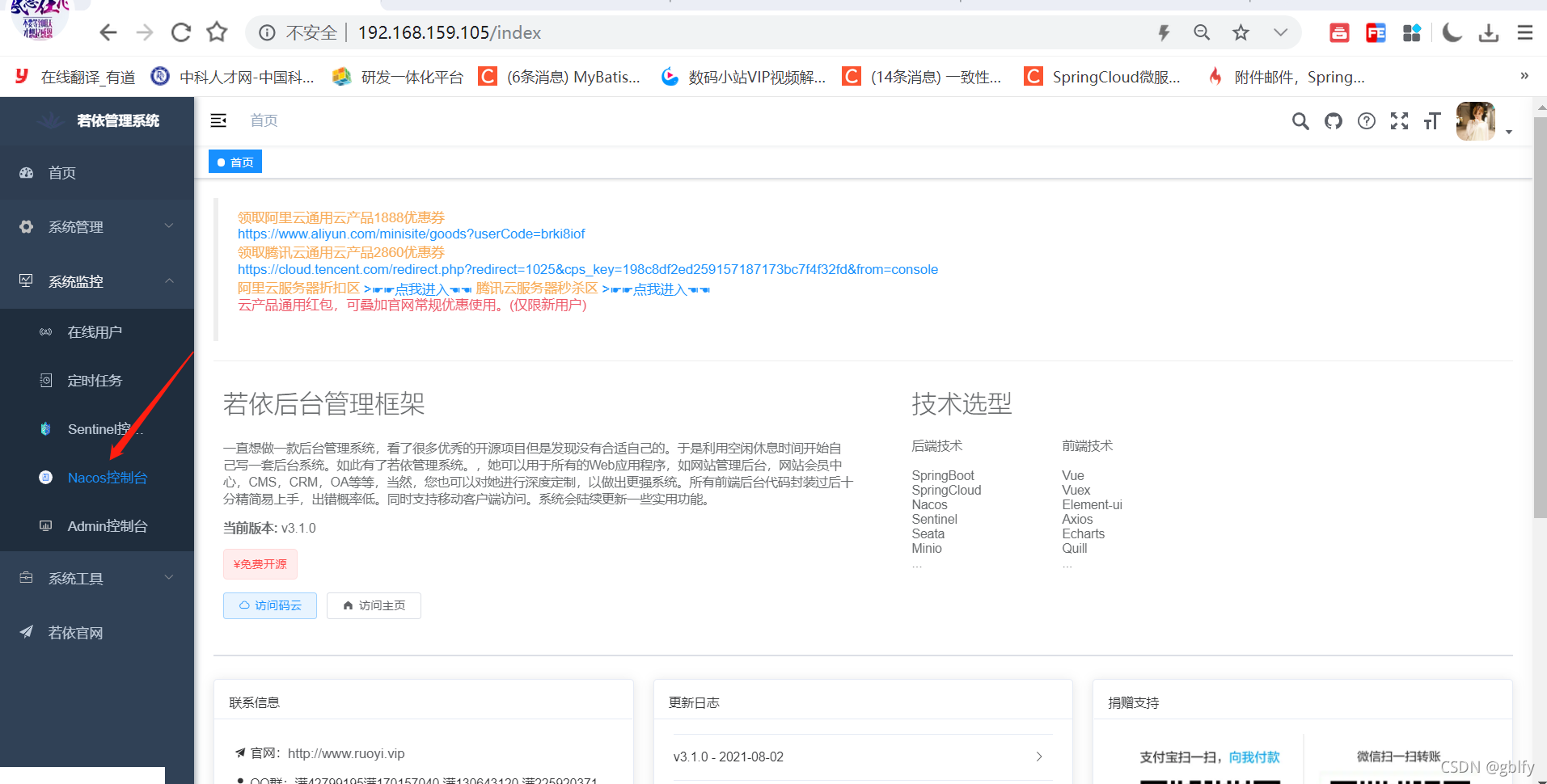Open the Nacos控制台 page
Screen dimensions: 1547x784
click(108, 478)
